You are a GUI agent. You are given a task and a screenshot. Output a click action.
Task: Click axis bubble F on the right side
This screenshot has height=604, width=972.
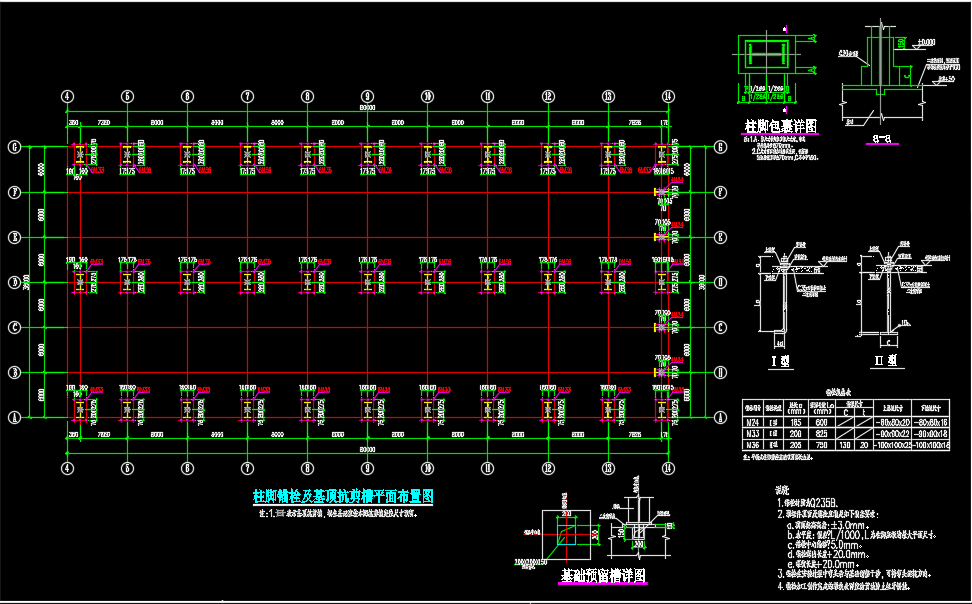[x=720, y=192]
